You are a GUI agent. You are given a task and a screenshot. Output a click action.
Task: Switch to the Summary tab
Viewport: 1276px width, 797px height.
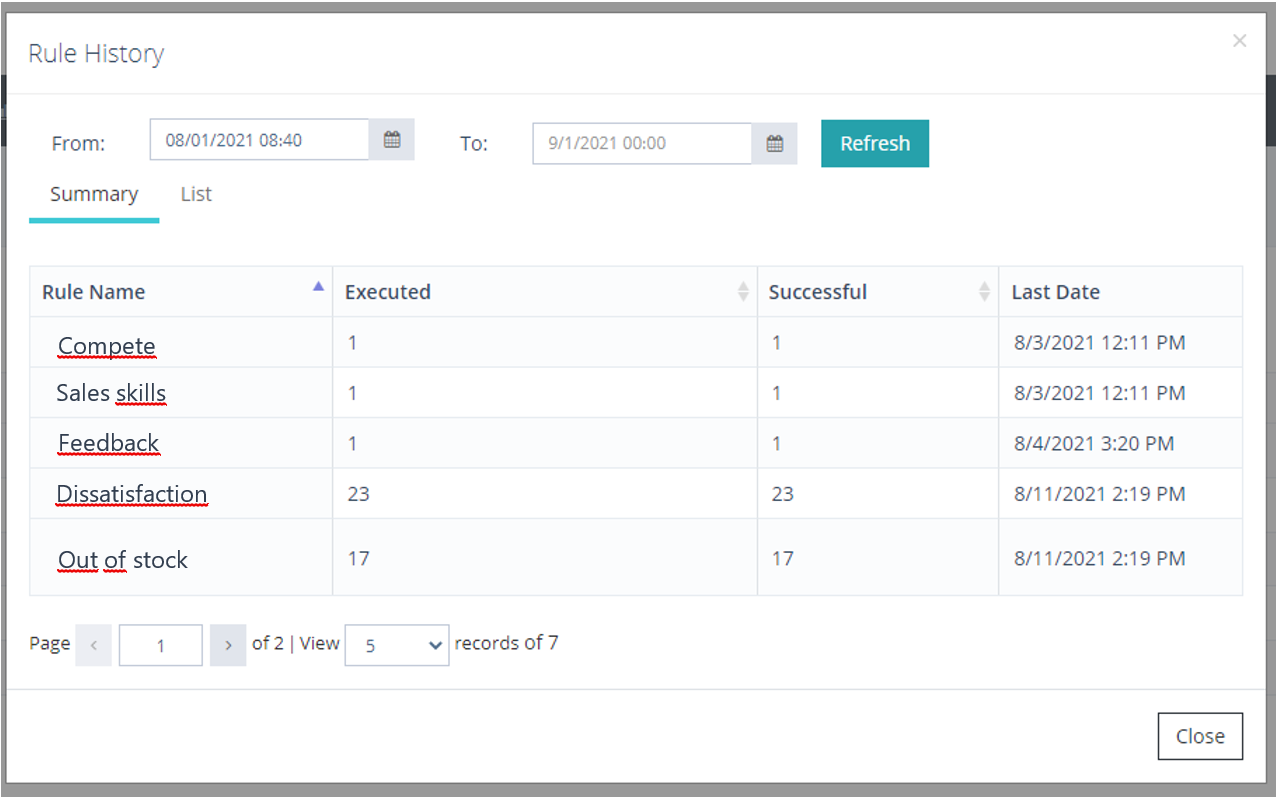pyautogui.click(x=94, y=194)
